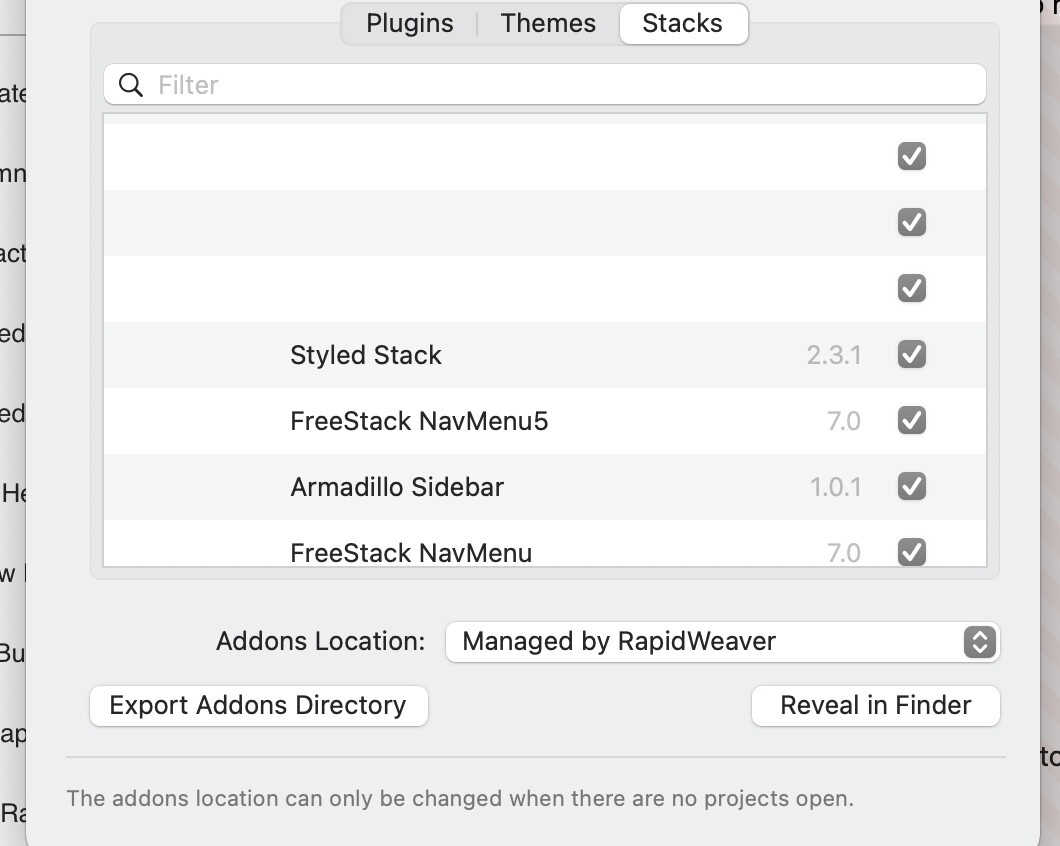Viewport: 1060px width, 846px height.
Task: Click the Styled Stack version number 2.3.1
Action: click(x=834, y=355)
